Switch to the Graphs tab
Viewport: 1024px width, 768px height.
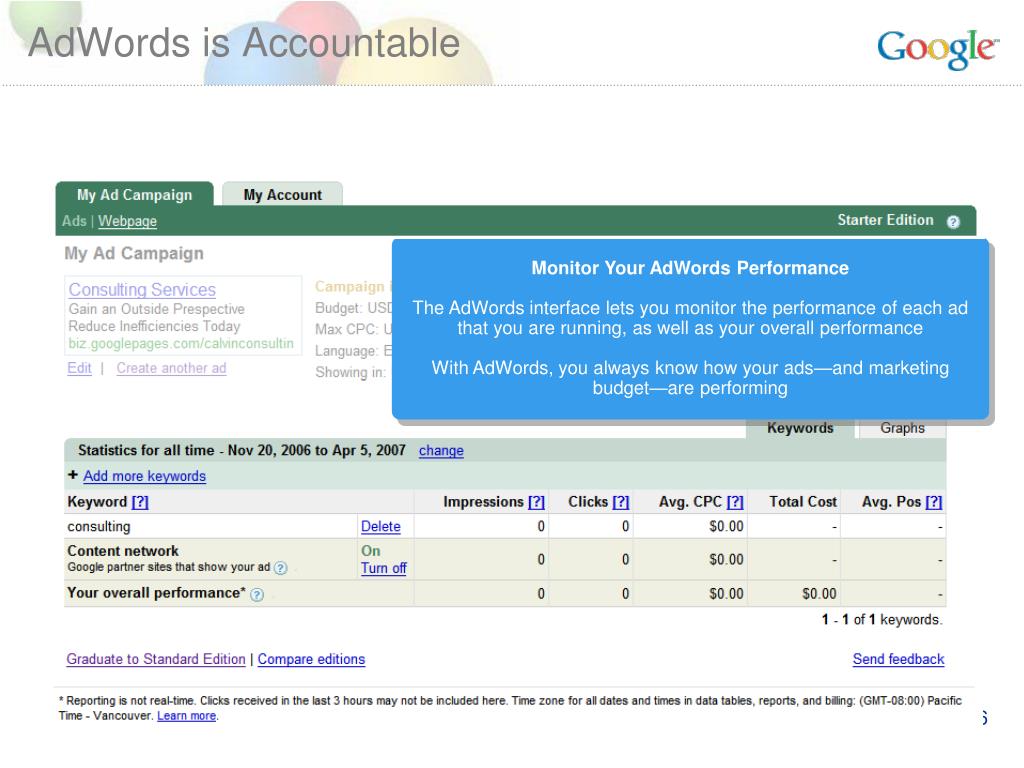tap(903, 428)
